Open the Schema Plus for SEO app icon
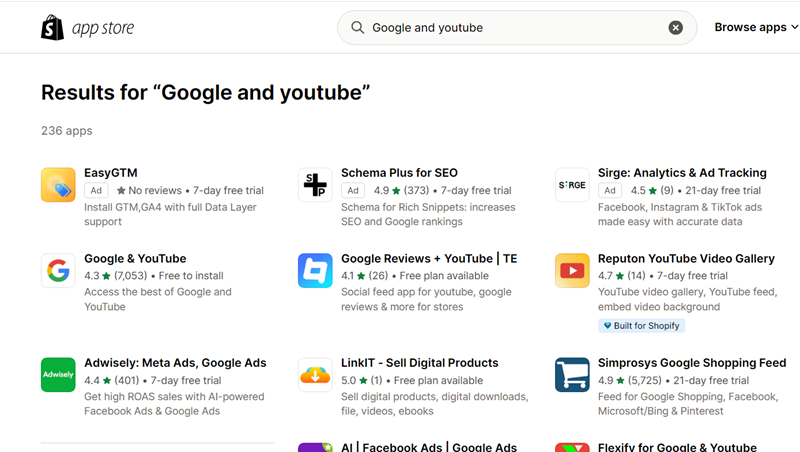Screen dimensions: 800x452 [x=315, y=185]
